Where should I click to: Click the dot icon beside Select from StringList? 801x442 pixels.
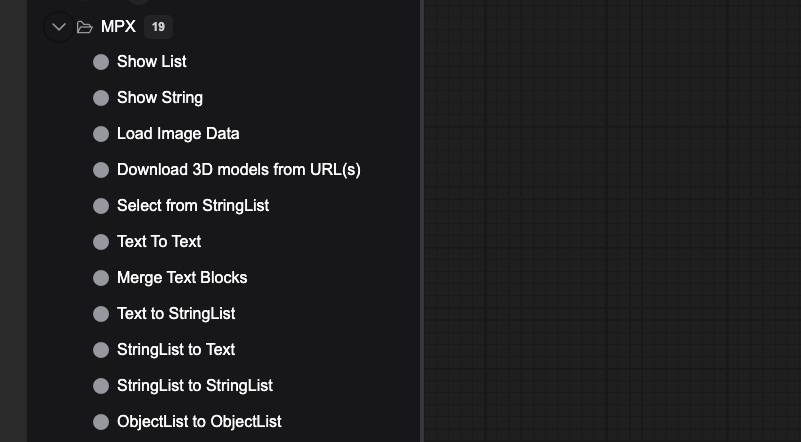coord(101,206)
